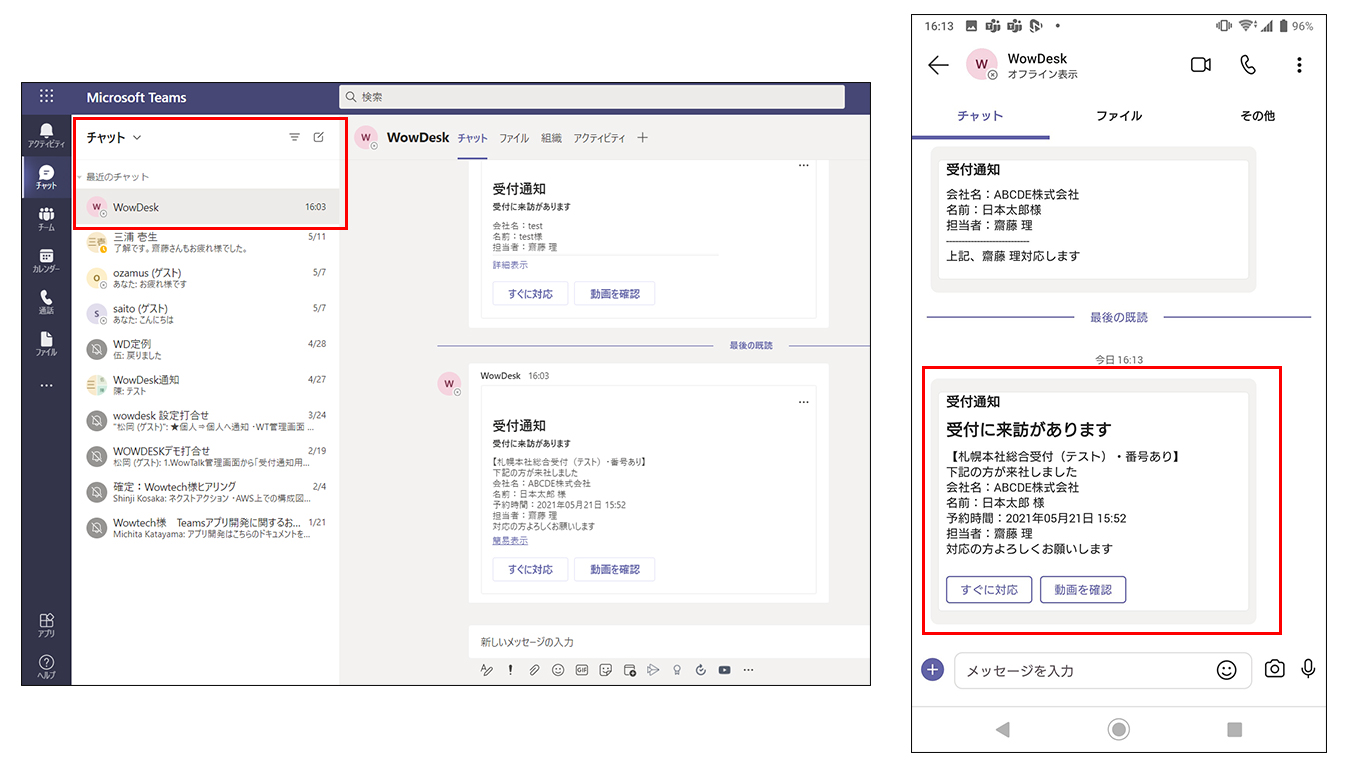Open 通話 phone icon in the Teams sidebar
The height and width of the screenshot is (768, 1366).
[x=46, y=302]
